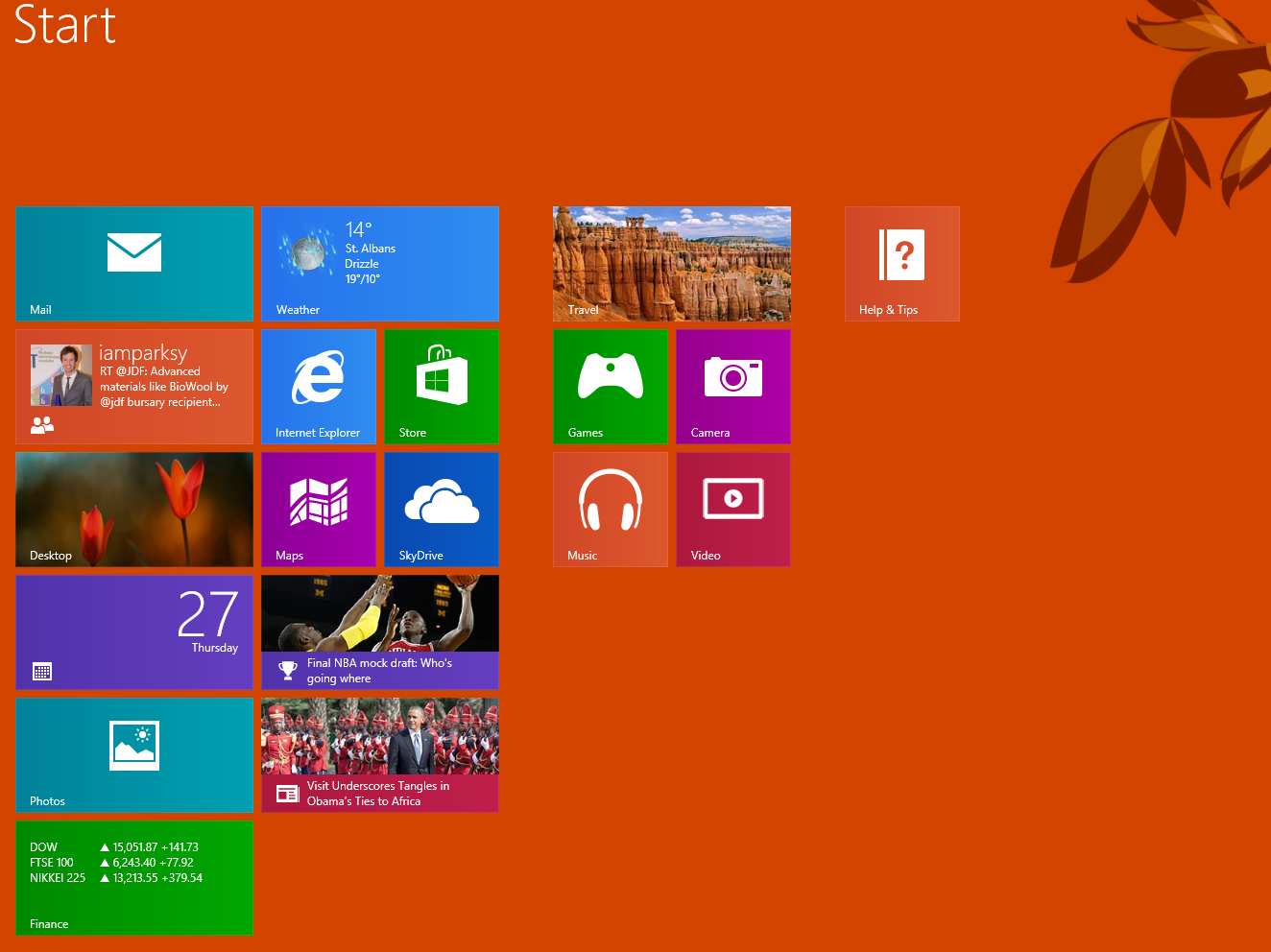Viewport: 1271px width, 952px height.
Task: Click the DOW index value row
Action: tap(114, 847)
